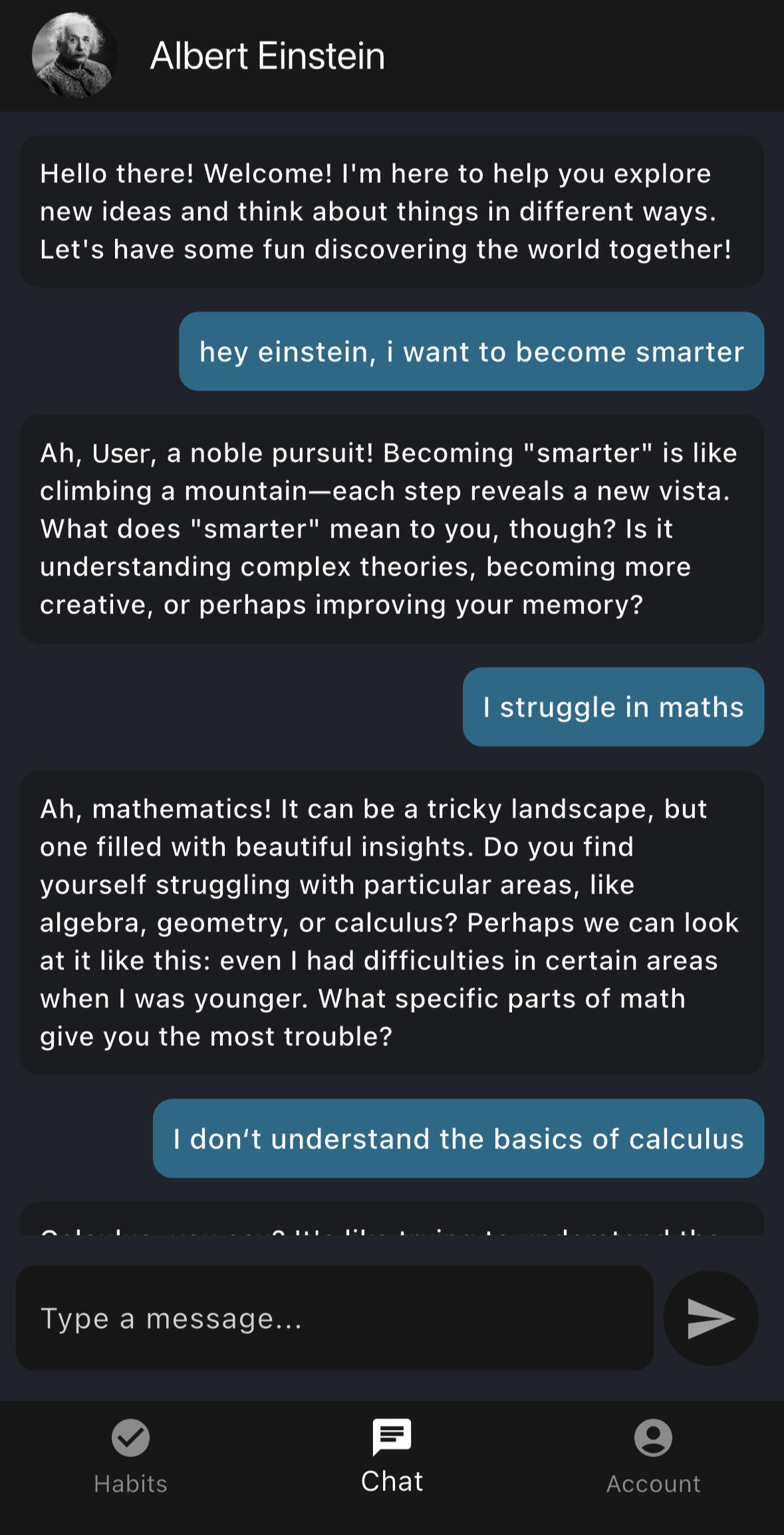Open the Account profile icon
The width and height of the screenshot is (784, 1535).
coord(653,1438)
